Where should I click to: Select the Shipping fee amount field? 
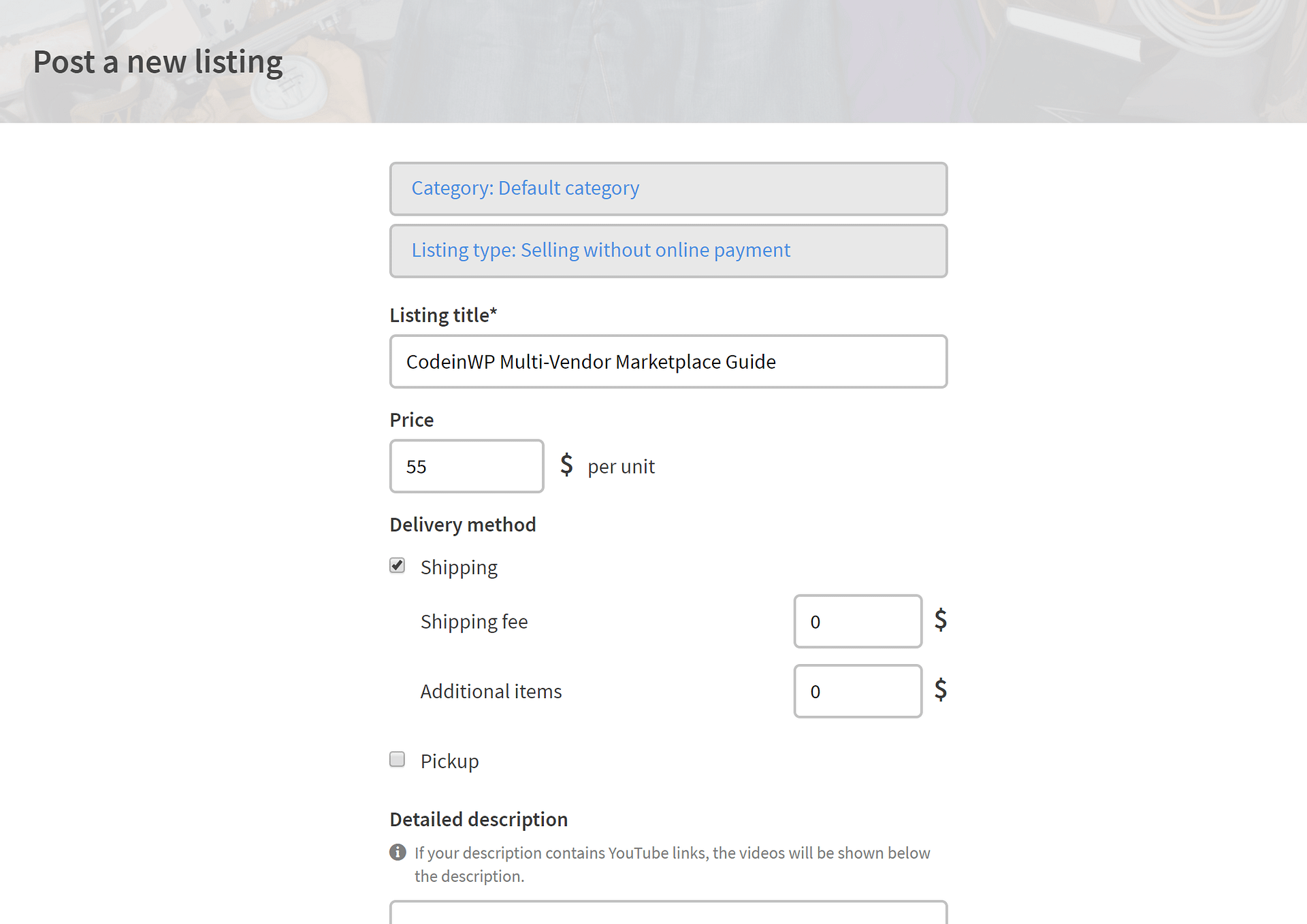[x=857, y=622]
